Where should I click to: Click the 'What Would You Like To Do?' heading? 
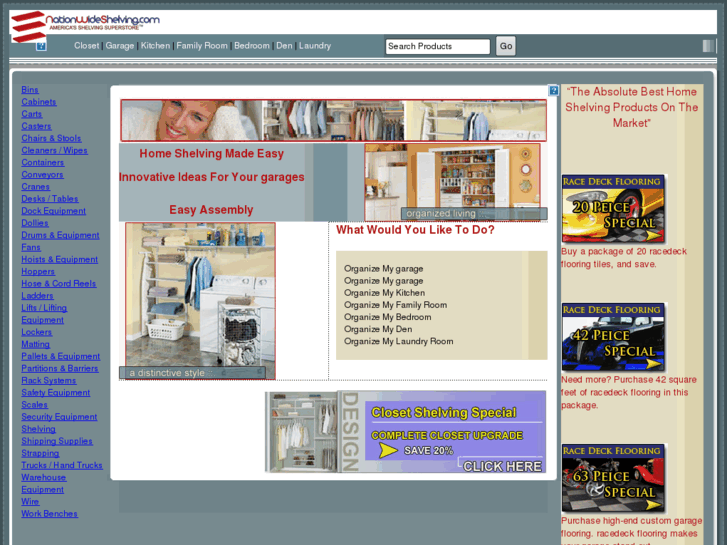(x=415, y=230)
